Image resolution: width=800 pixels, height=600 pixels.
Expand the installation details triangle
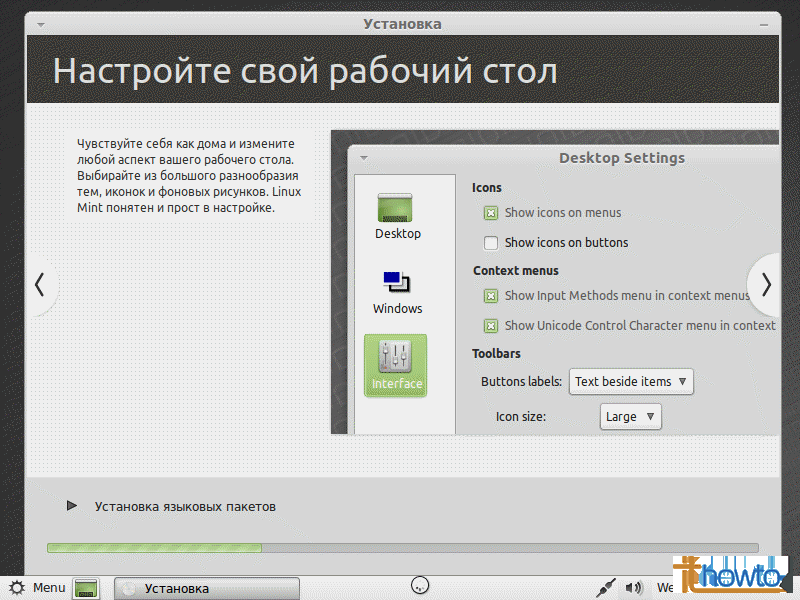point(71,506)
